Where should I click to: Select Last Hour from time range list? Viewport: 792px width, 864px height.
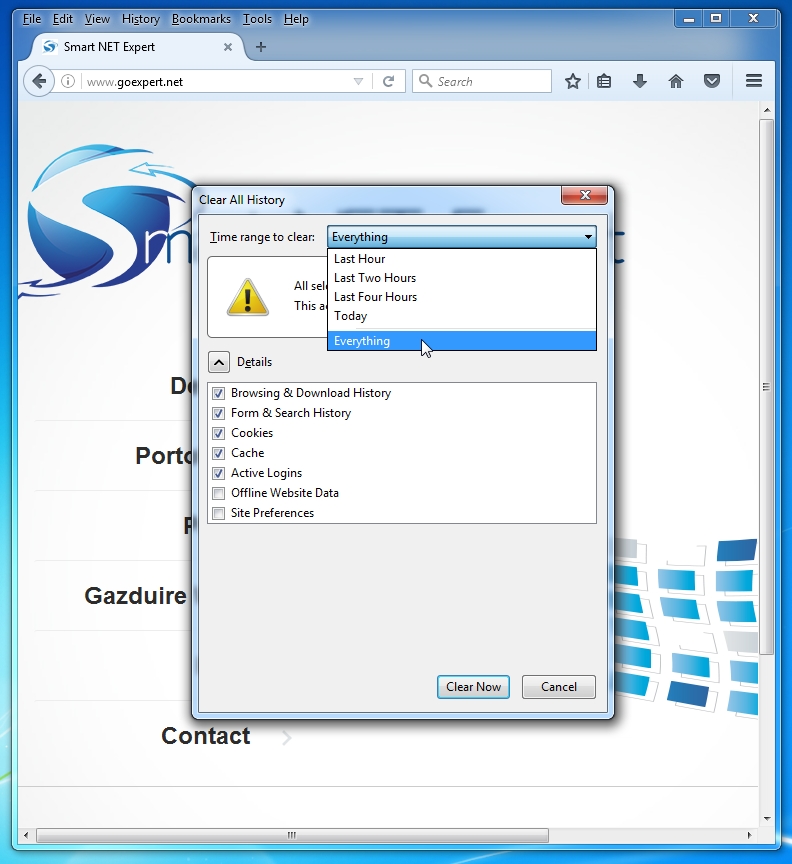pyautogui.click(x=360, y=259)
